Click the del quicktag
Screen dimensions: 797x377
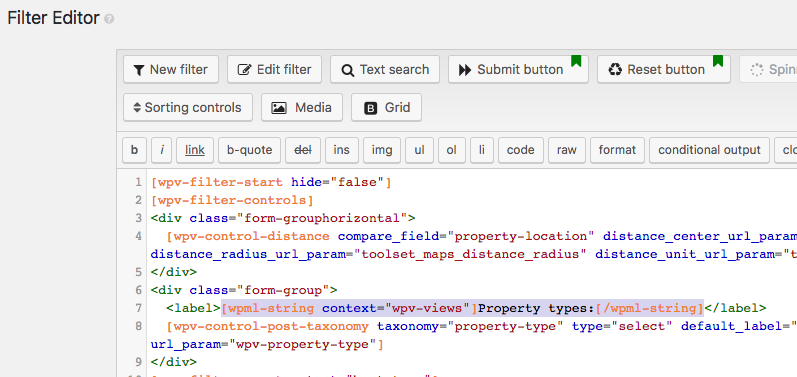point(303,150)
